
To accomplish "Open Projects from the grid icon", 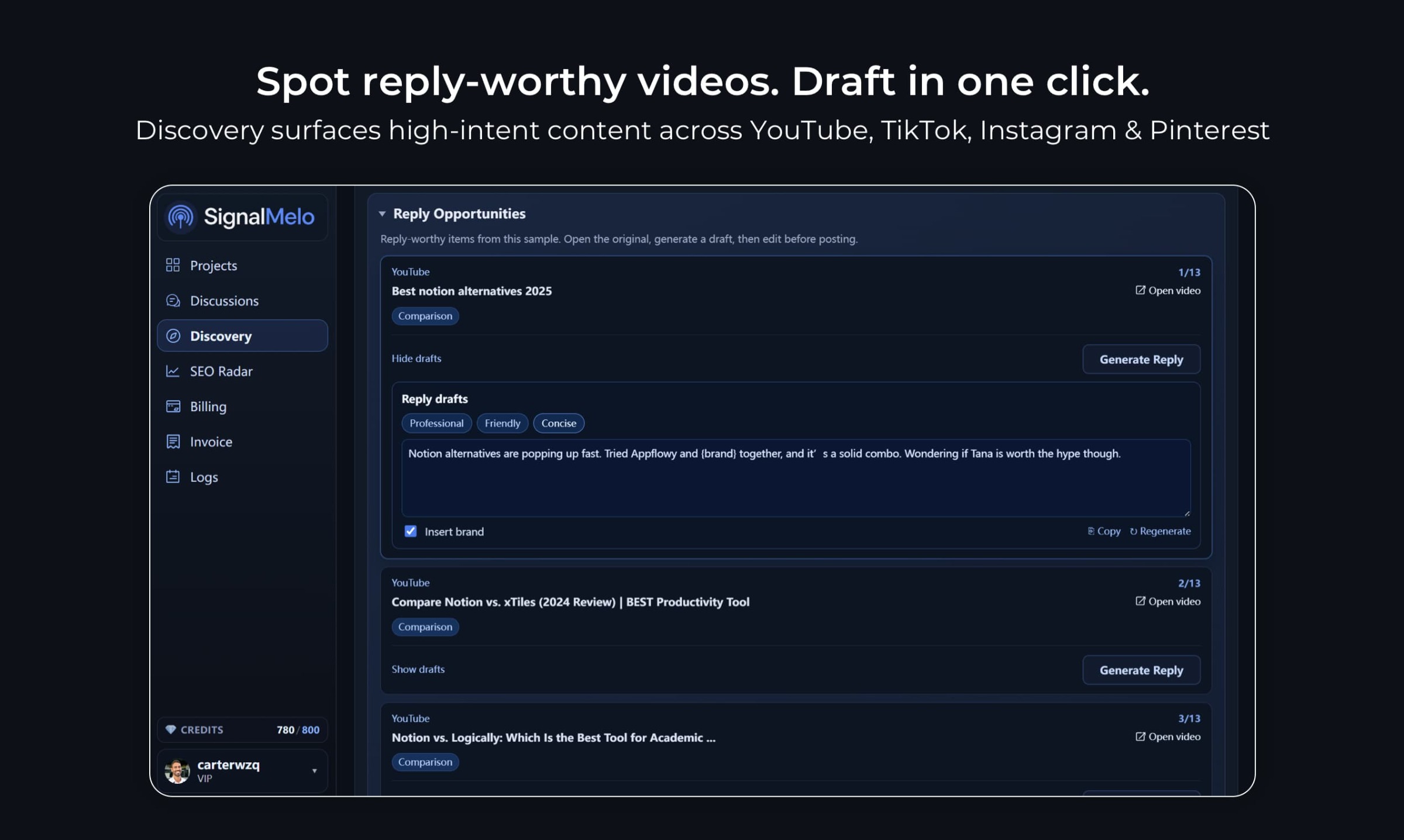I will coord(173,265).
